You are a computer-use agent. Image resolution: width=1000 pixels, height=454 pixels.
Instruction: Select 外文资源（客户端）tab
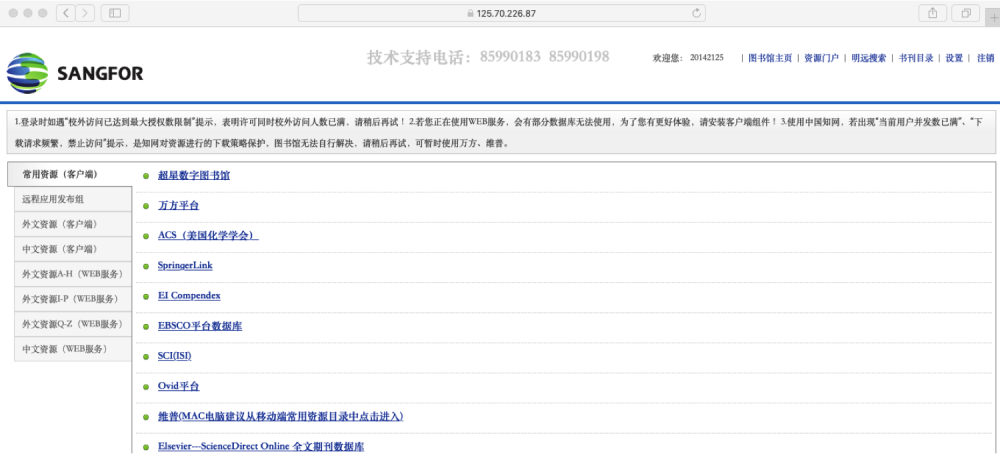73,224
